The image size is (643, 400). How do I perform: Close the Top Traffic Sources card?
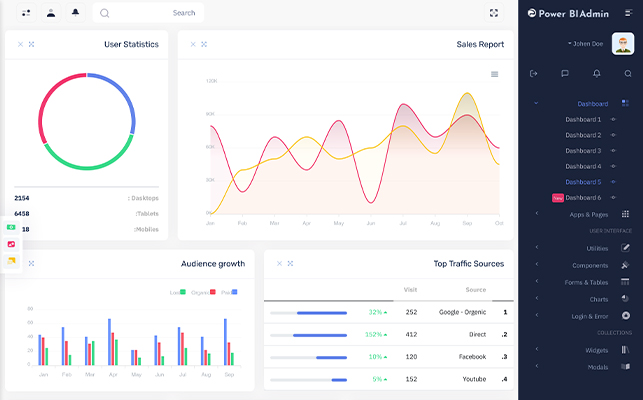[x=279, y=263]
